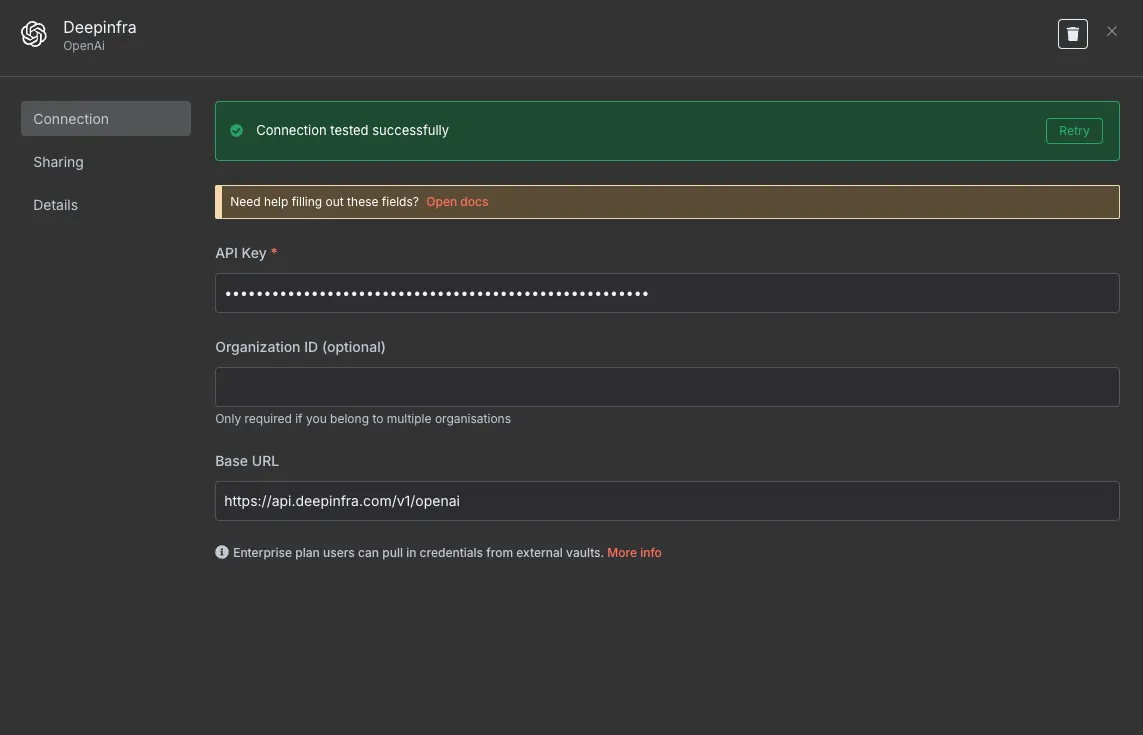This screenshot has width=1143, height=735.
Task: Open docs link for help
Action: (457, 202)
